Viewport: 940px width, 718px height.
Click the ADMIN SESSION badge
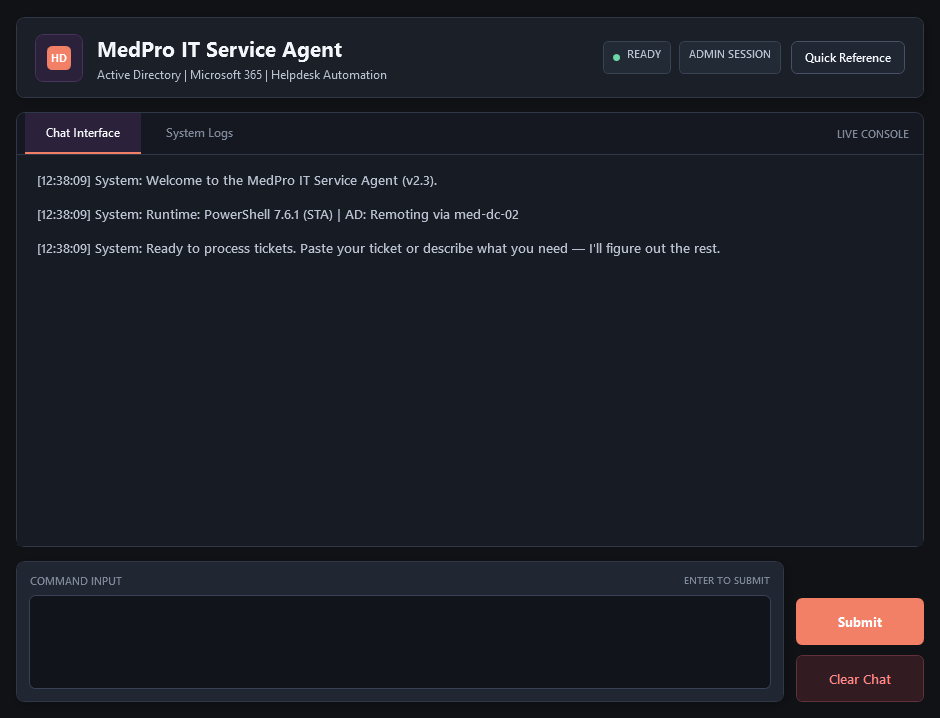729,57
